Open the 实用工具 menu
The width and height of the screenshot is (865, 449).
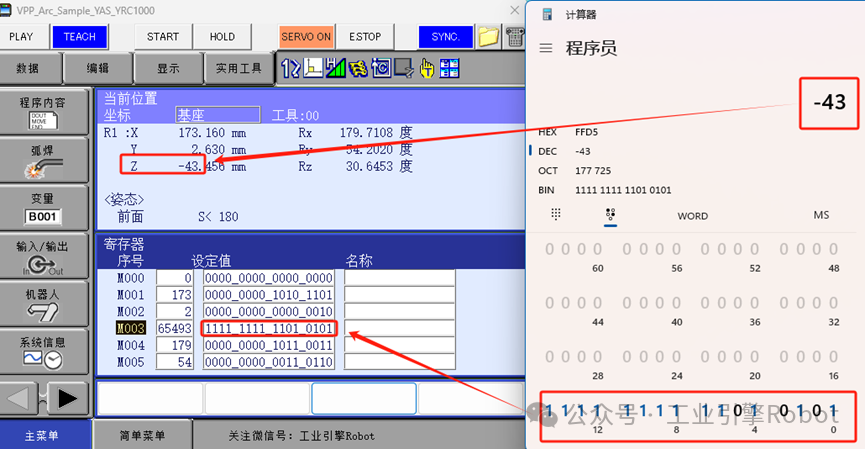(x=238, y=68)
